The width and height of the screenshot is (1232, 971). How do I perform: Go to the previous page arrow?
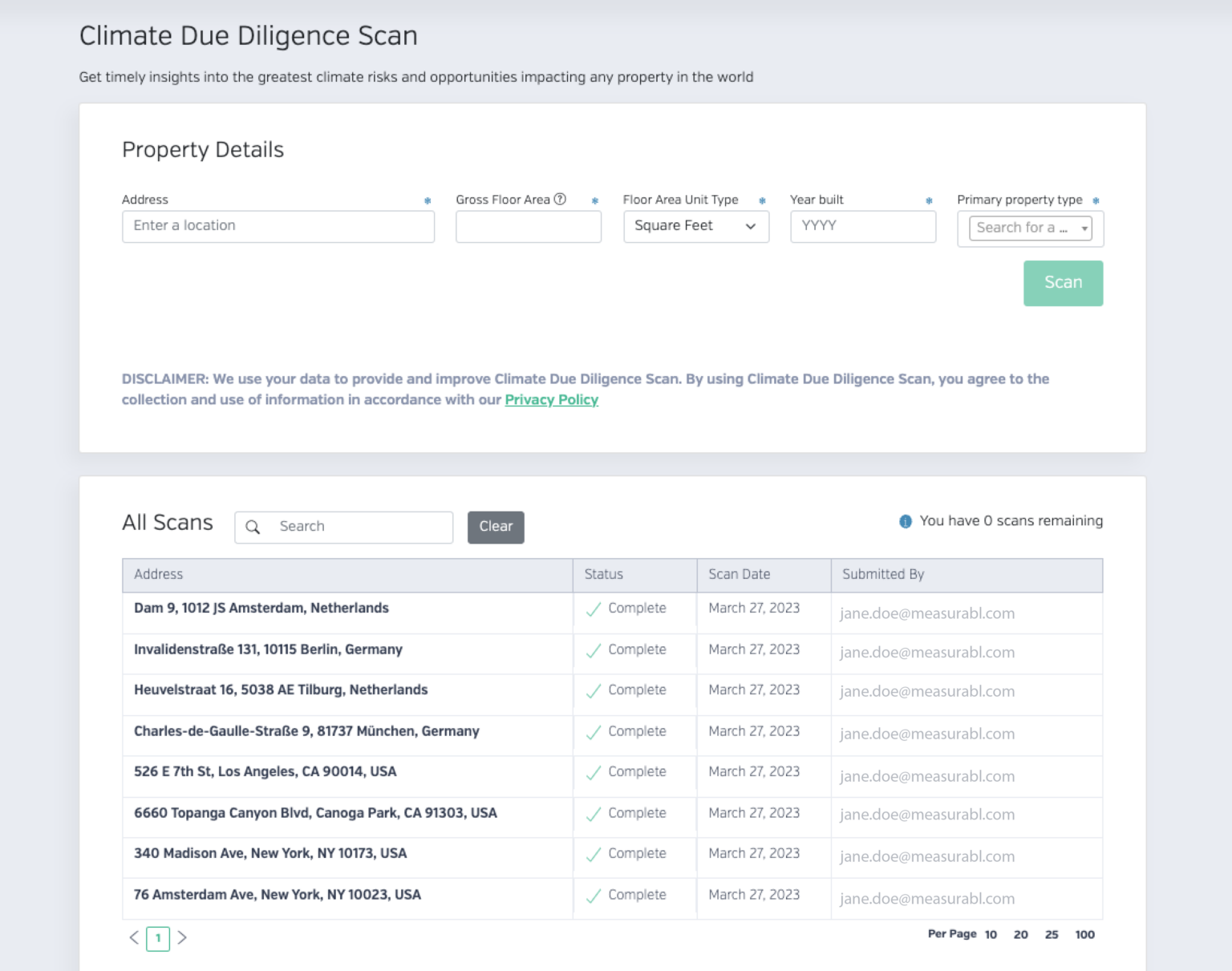click(x=134, y=937)
